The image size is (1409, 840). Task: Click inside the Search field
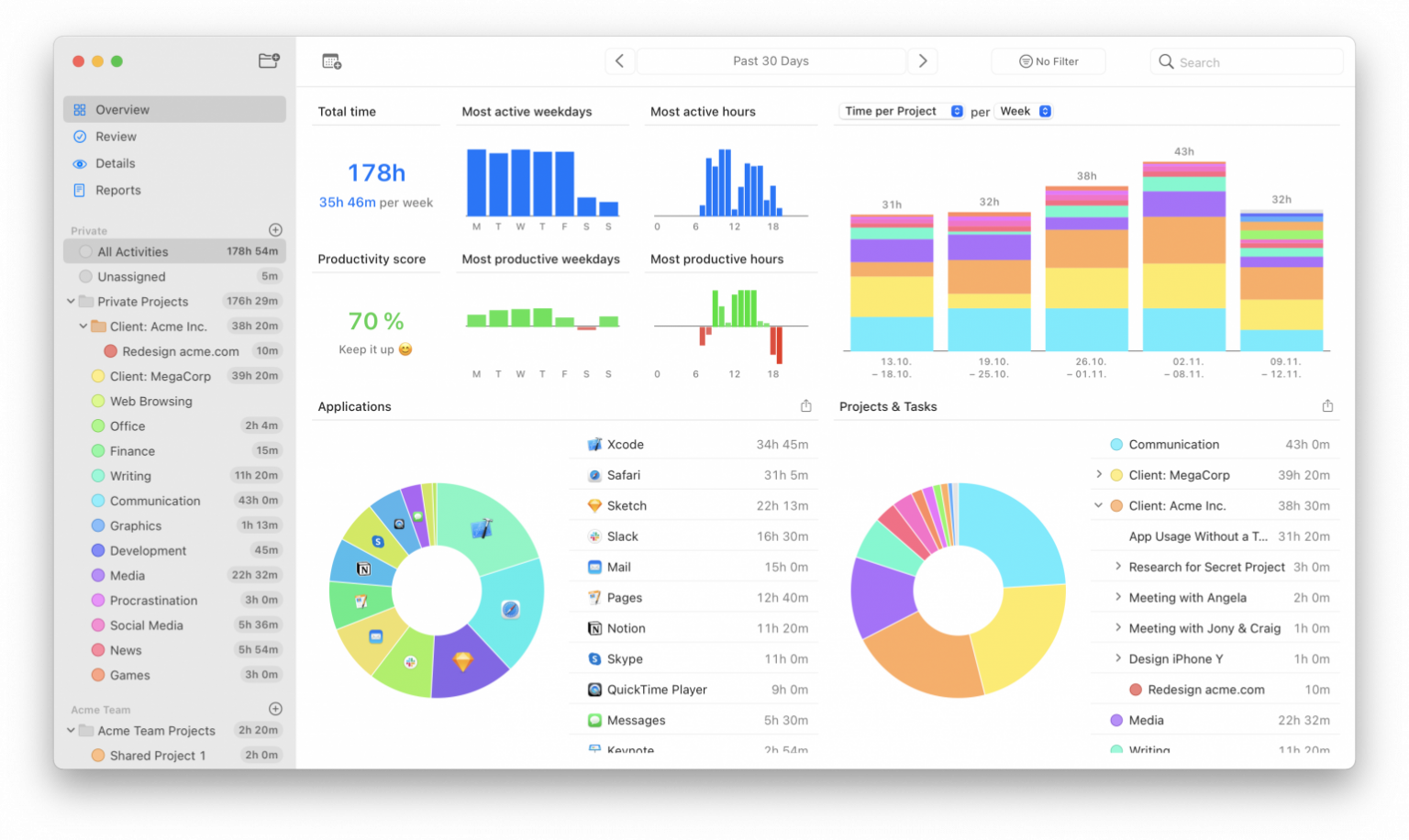[x=1248, y=61]
